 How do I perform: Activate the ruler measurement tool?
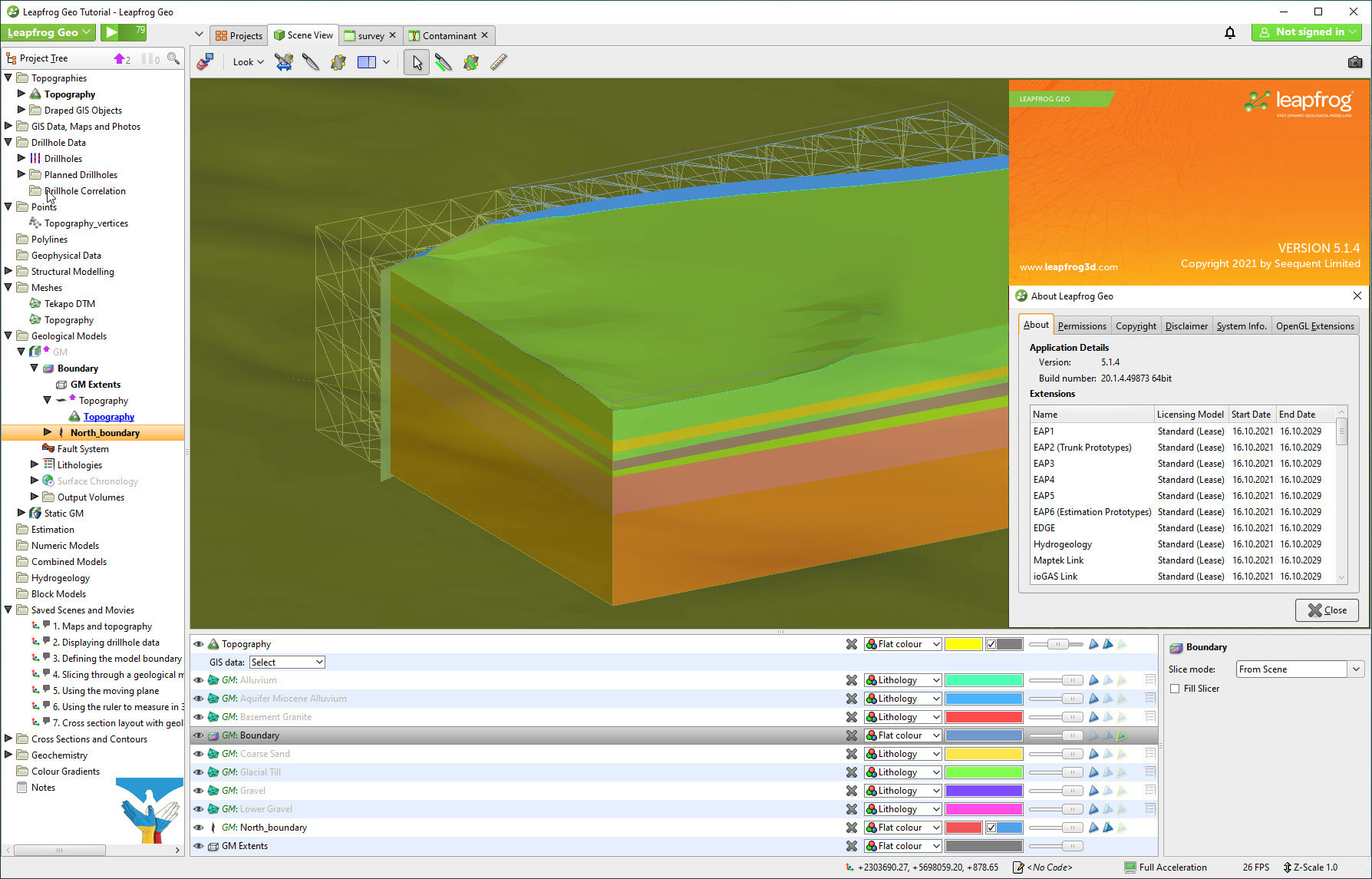point(499,62)
